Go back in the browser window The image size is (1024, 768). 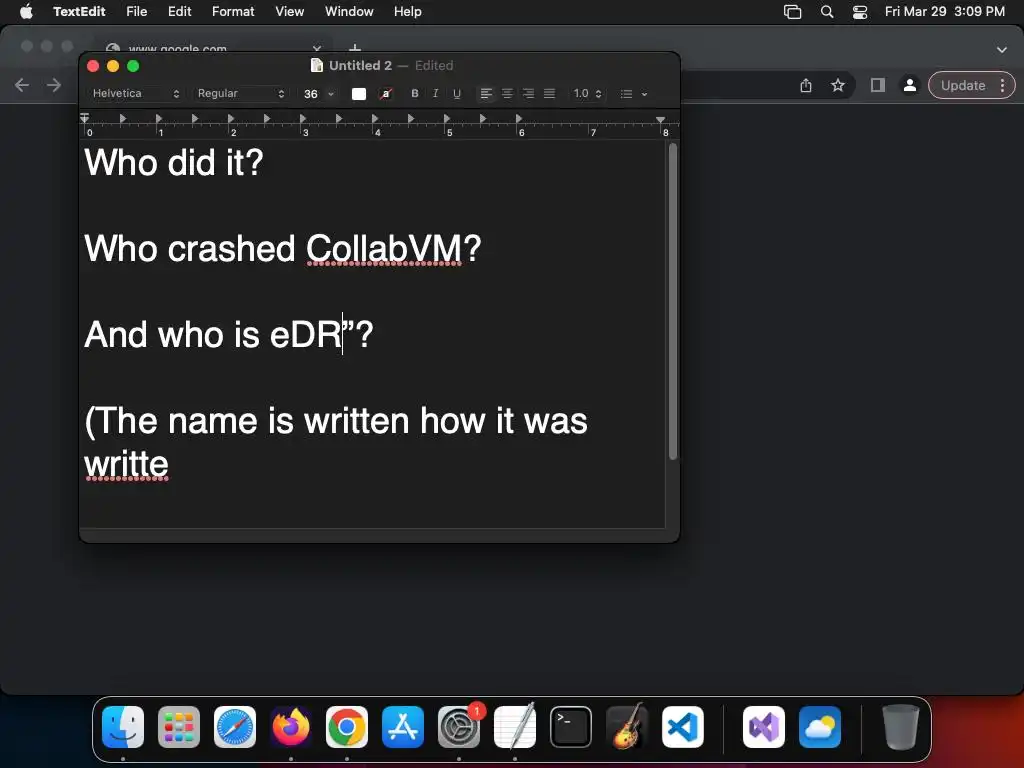(x=22, y=85)
